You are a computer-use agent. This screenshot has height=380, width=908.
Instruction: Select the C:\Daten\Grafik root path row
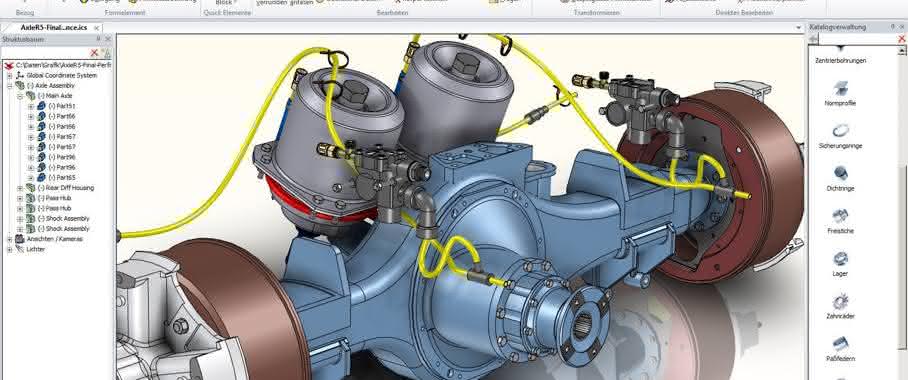63,65
